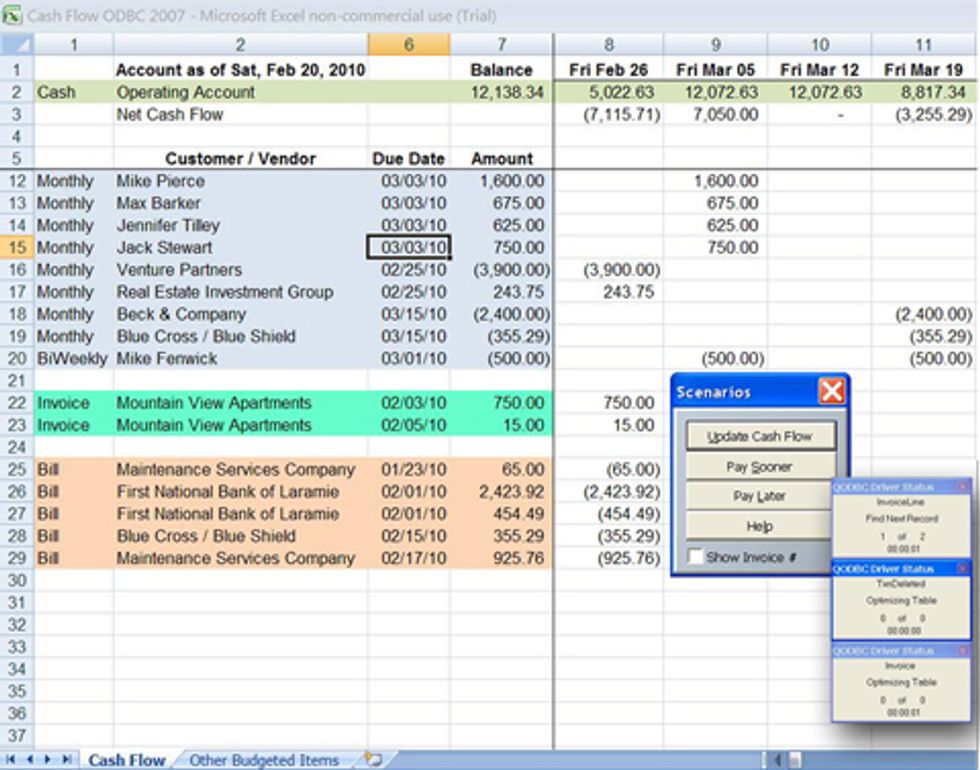This screenshot has height=770, width=980.
Task: Click the insert new worksheet tab icon
Action: point(373,760)
